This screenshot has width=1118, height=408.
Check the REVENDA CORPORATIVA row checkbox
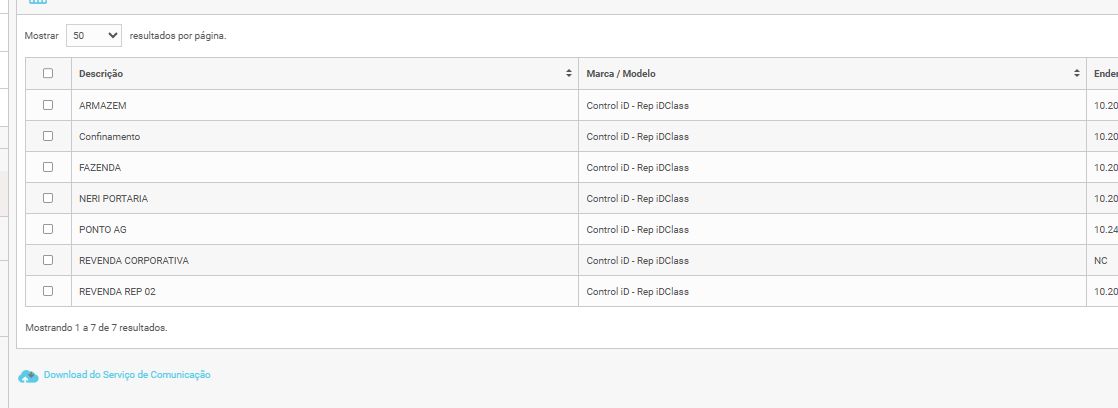click(x=48, y=260)
